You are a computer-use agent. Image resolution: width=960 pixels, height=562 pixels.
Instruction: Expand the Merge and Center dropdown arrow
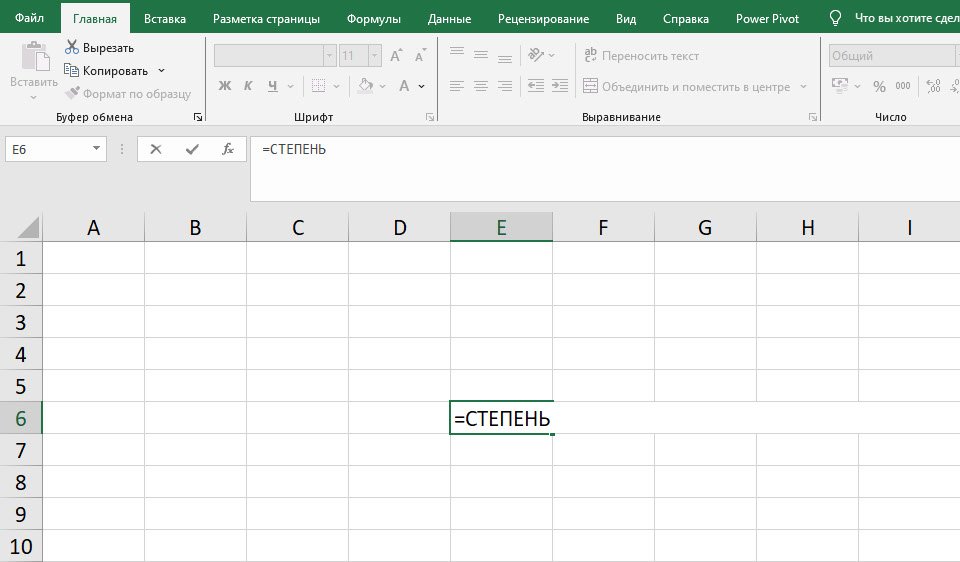[x=803, y=86]
